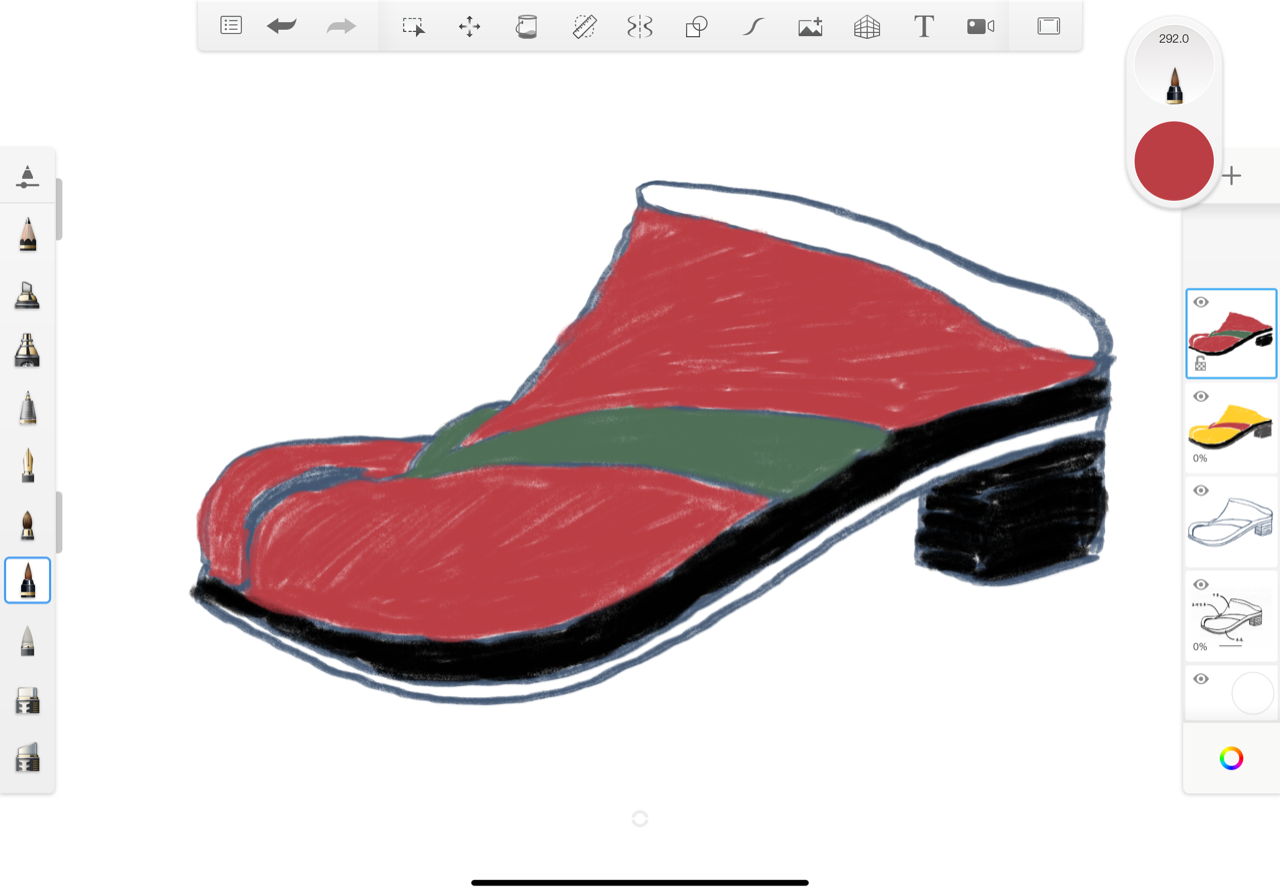
Task: Hide the red shoe layer
Action: point(1201,302)
